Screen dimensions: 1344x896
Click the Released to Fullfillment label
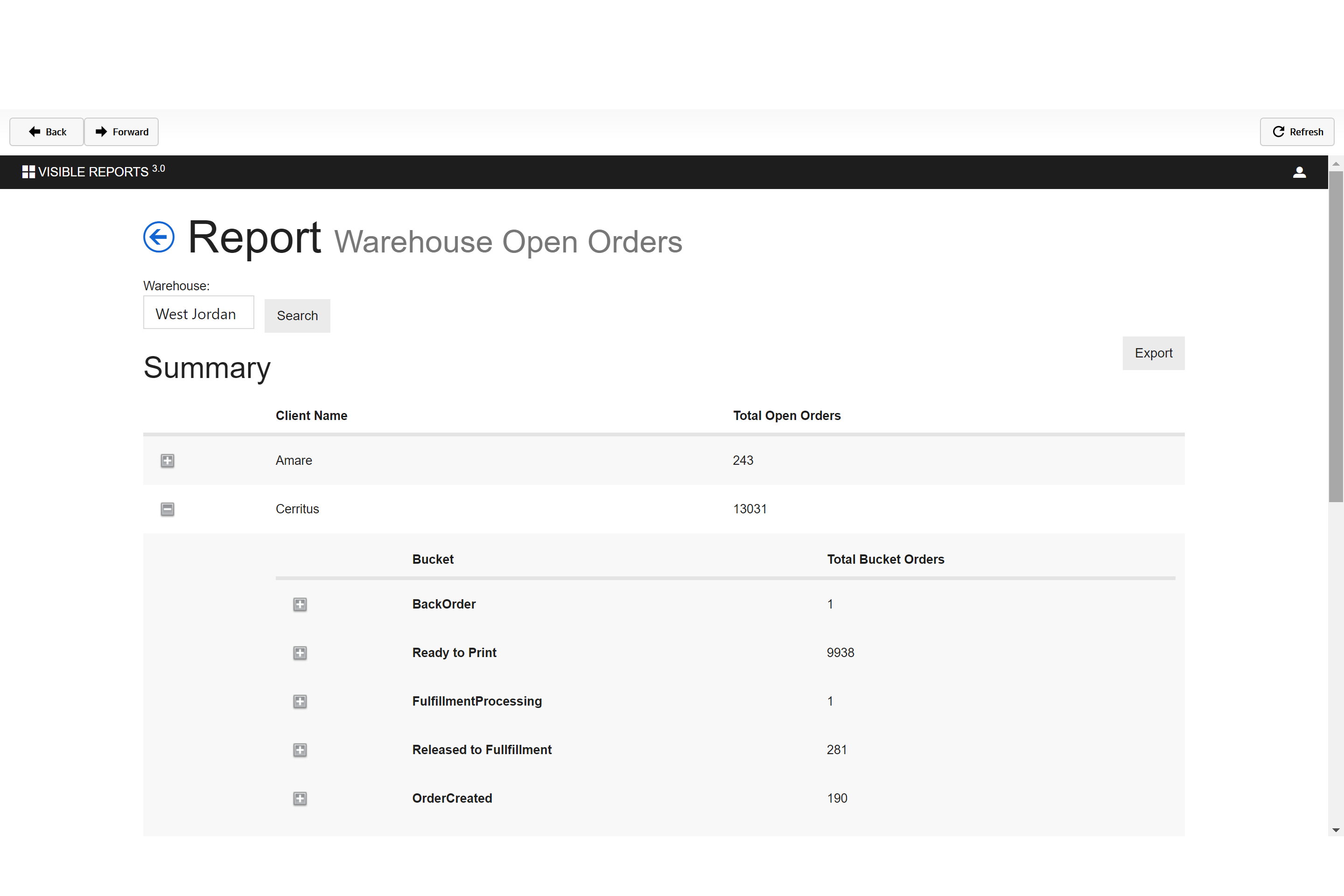(x=482, y=750)
